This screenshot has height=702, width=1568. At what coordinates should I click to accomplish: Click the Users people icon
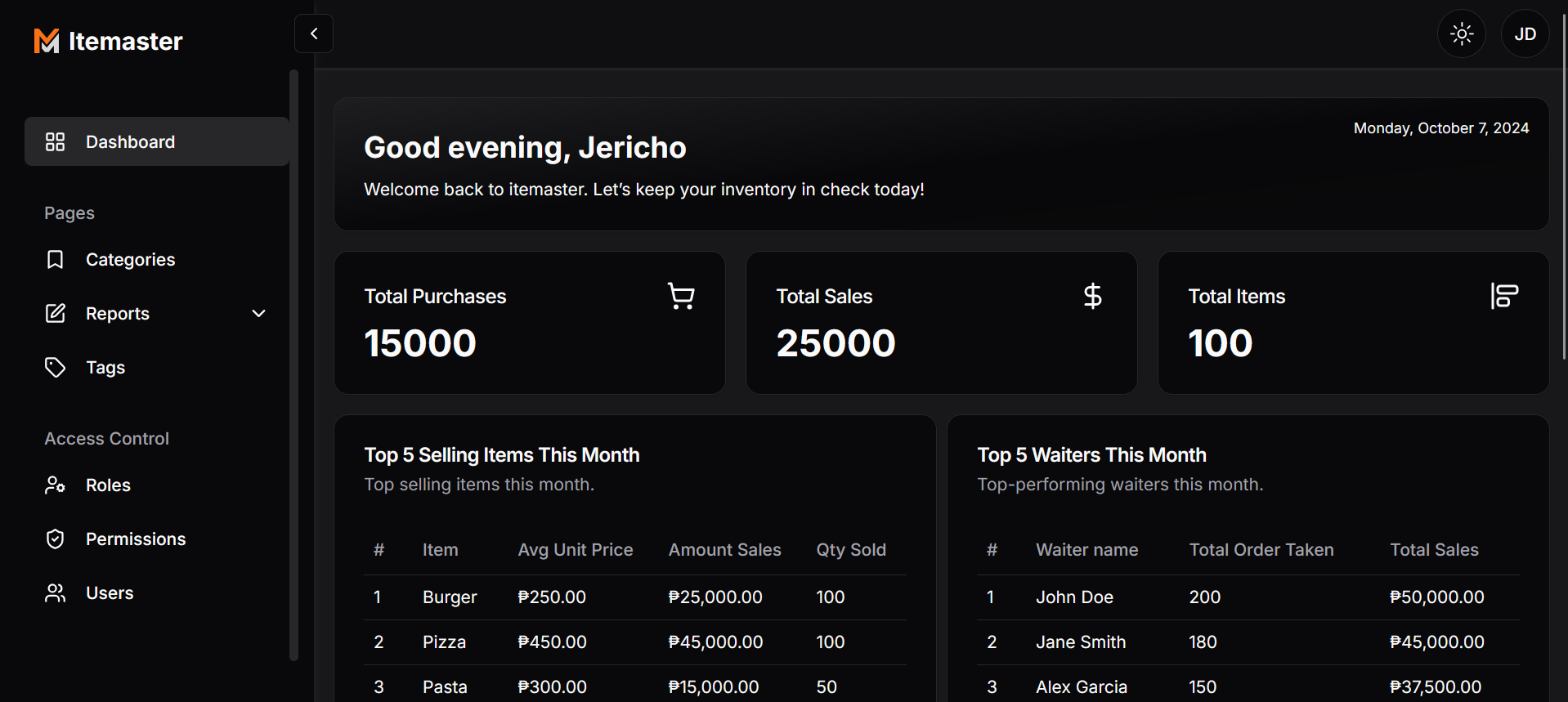coord(55,593)
